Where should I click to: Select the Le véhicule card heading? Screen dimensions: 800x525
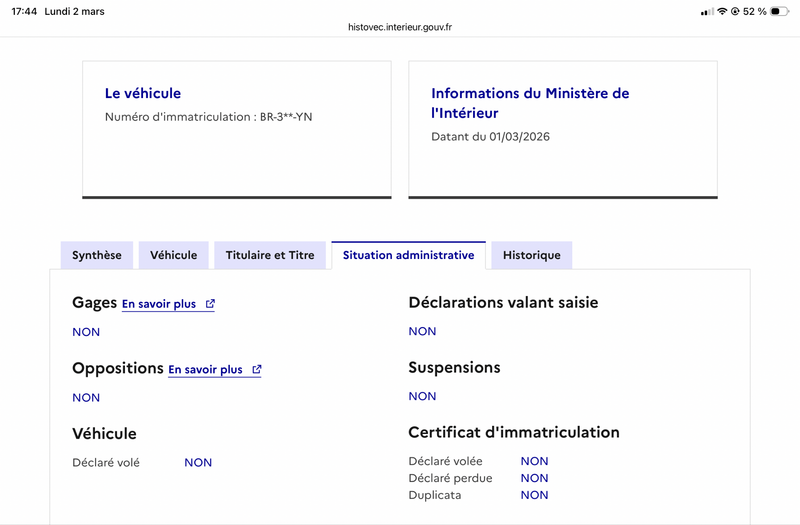143,93
